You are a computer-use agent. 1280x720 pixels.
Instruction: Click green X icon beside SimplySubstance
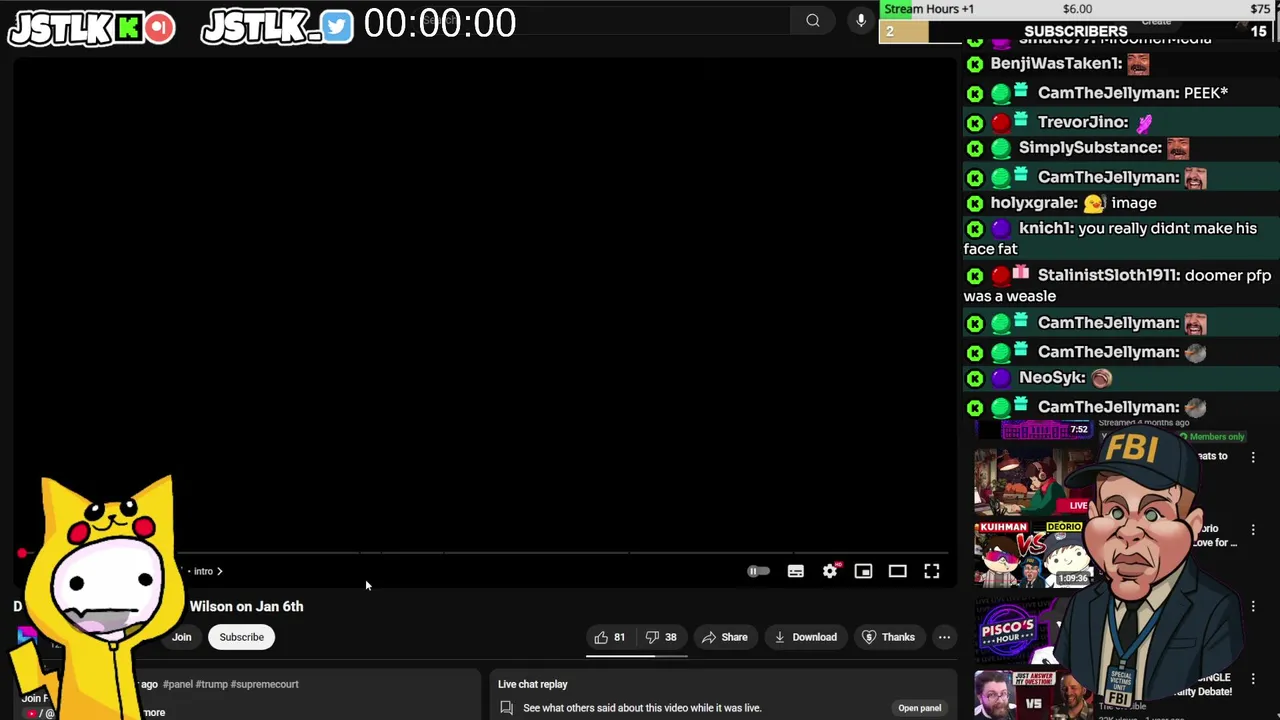(x=975, y=149)
